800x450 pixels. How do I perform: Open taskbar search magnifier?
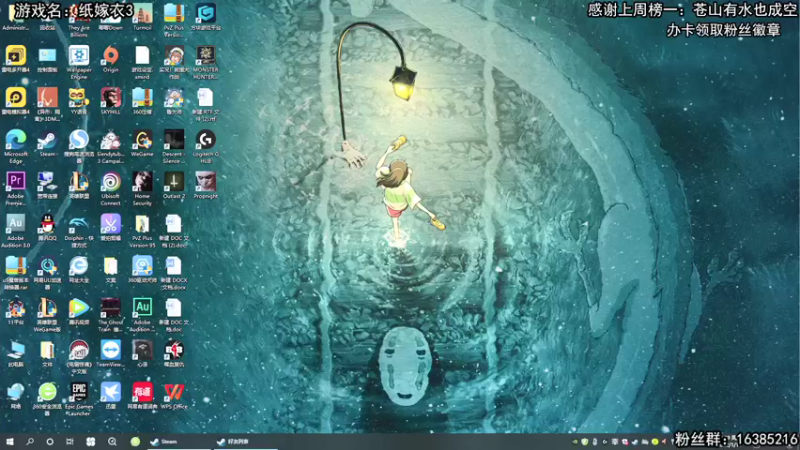30,441
